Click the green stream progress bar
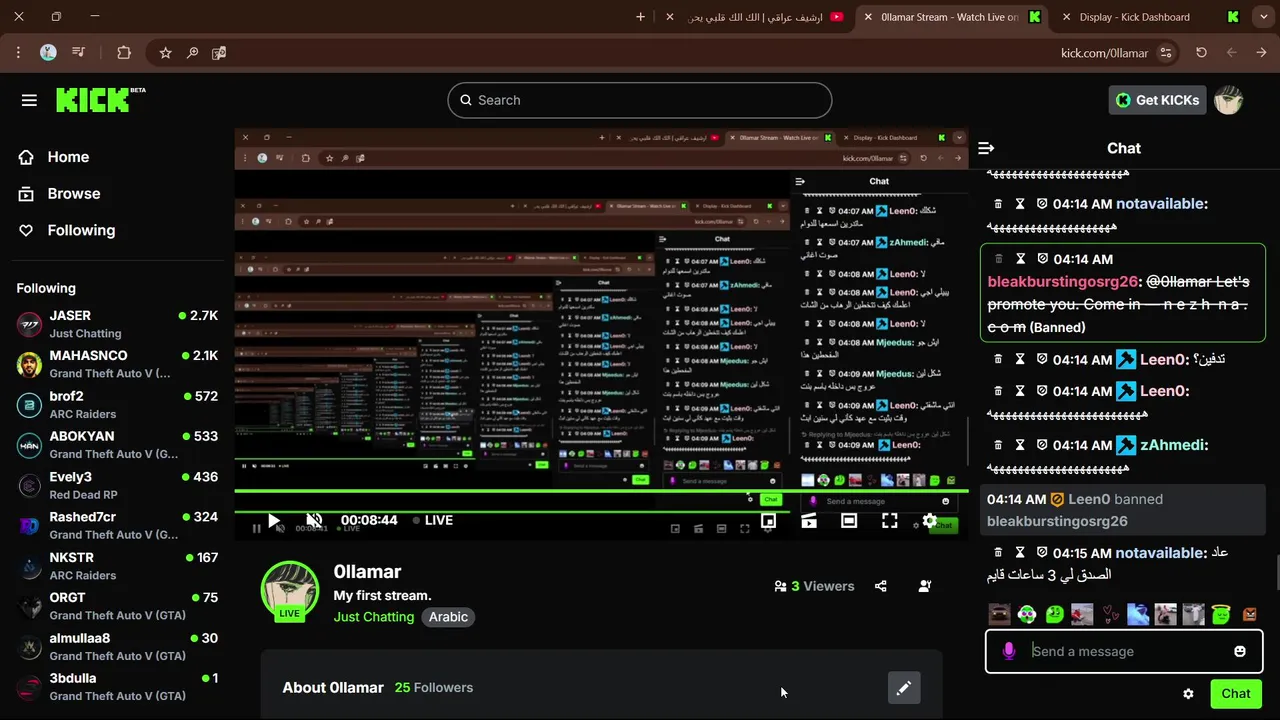The width and height of the screenshot is (1280, 720). (601, 491)
